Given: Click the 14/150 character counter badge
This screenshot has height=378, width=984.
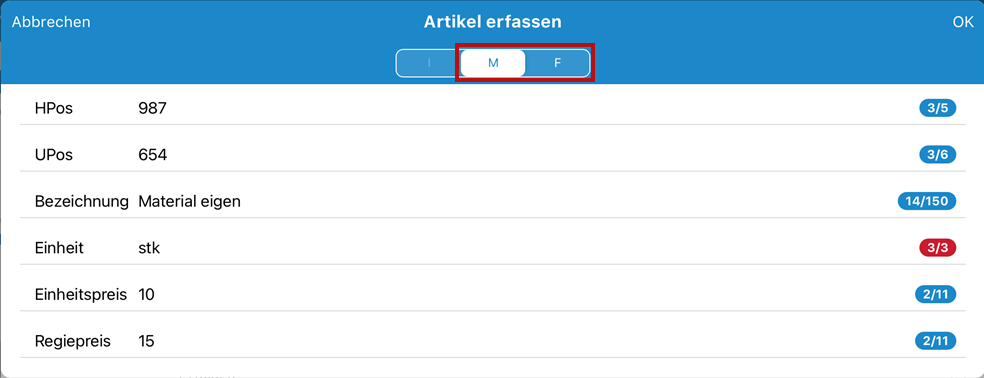Looking at the screenshot, I should click(927, 202).
